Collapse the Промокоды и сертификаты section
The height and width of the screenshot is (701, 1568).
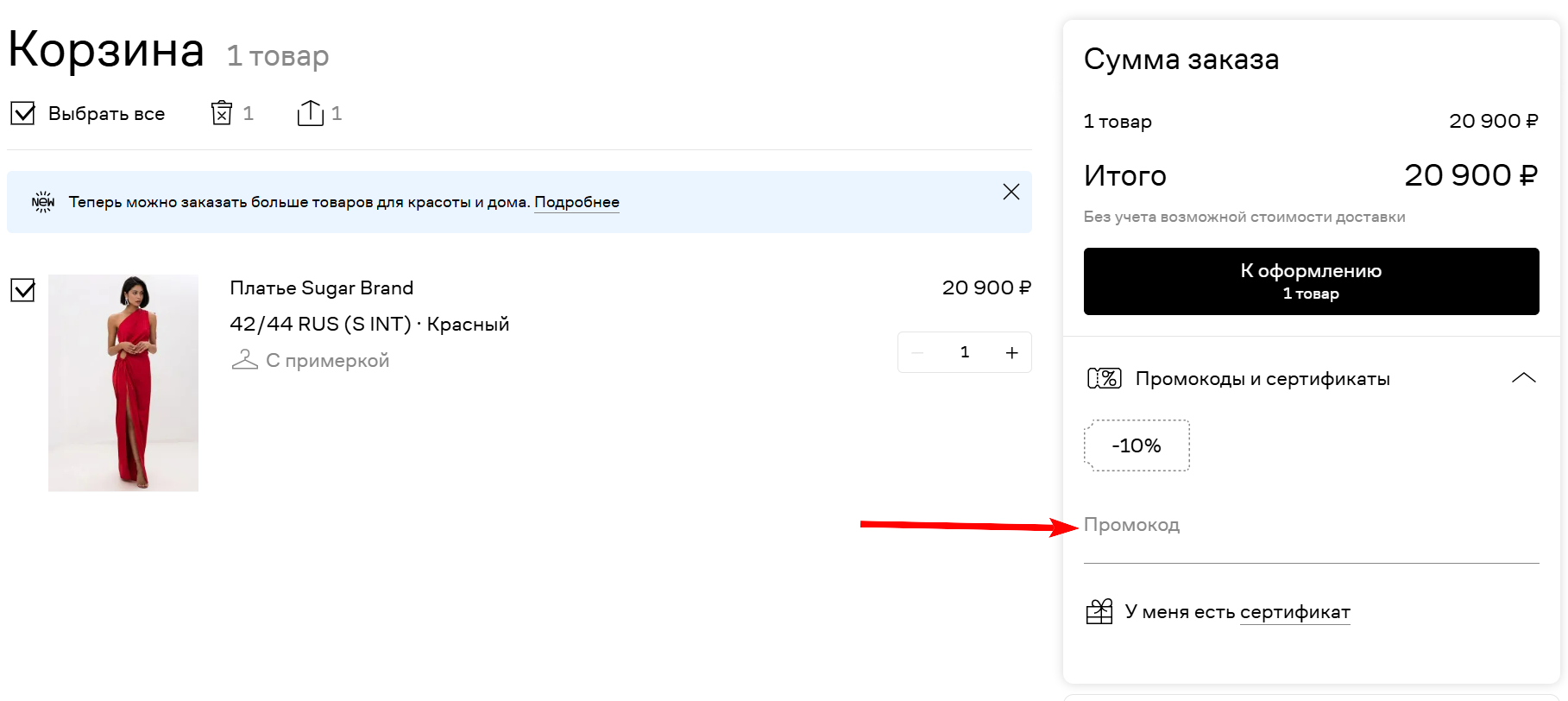coord(1523,378)
